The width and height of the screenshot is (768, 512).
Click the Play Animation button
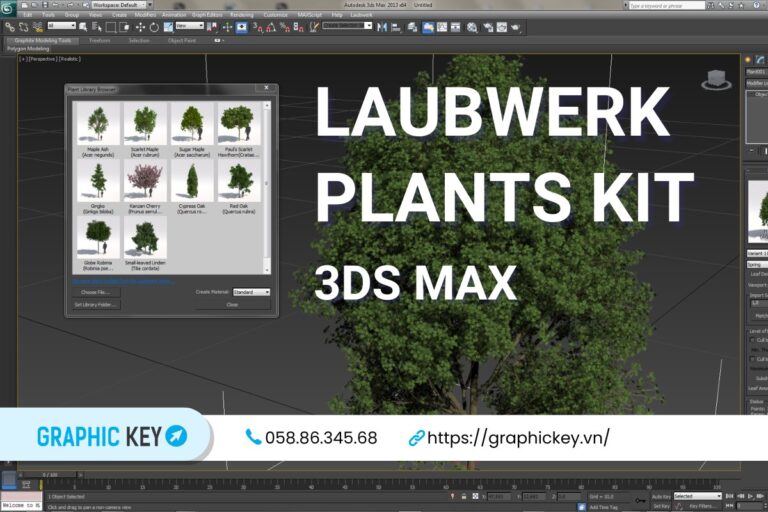tap(749, 496)
